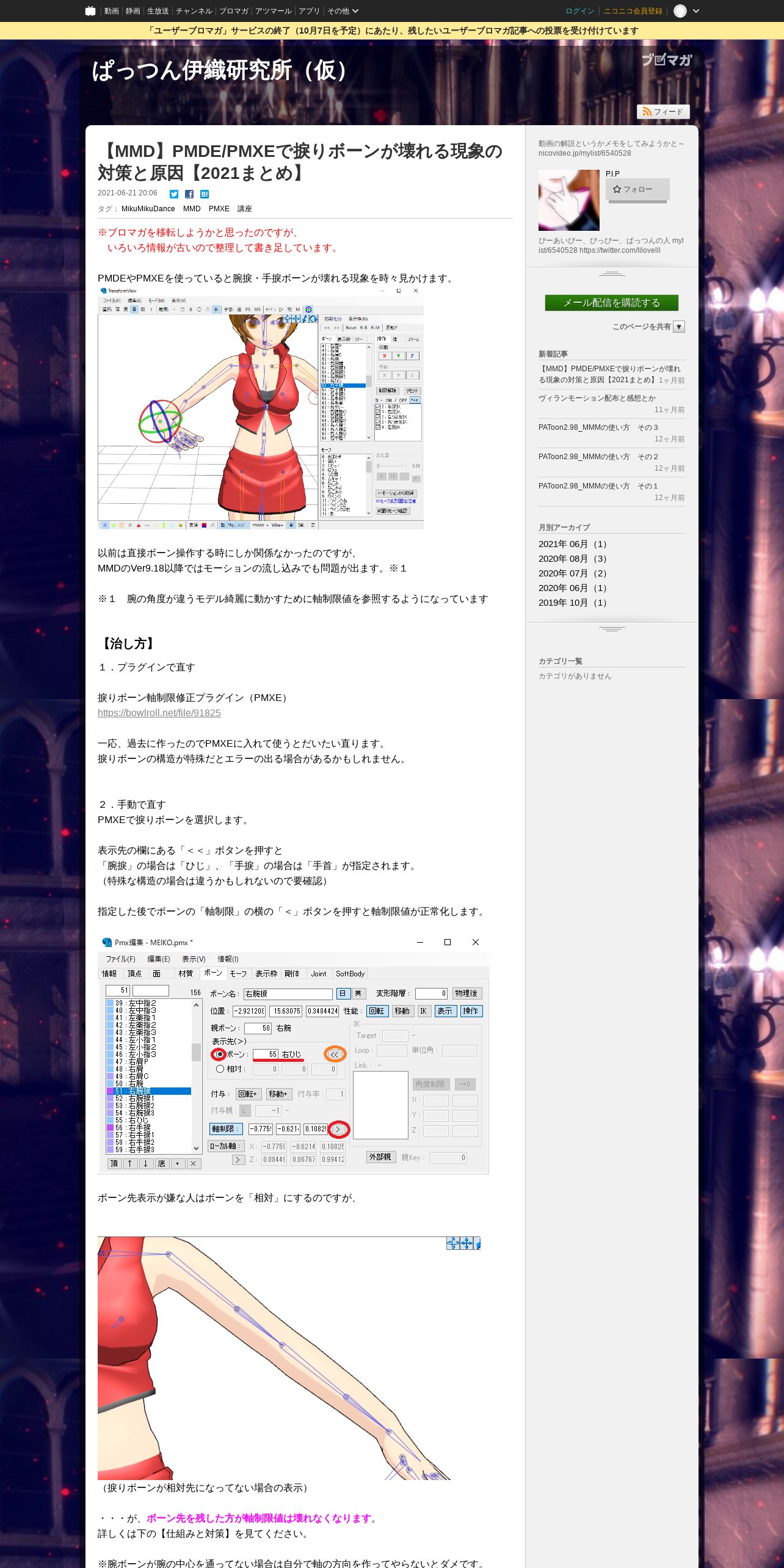The image size is (784, 1568).
Task: Open recent article PAToon2.98_MMMの使い方 その２
Action: (x=599, y=457)
